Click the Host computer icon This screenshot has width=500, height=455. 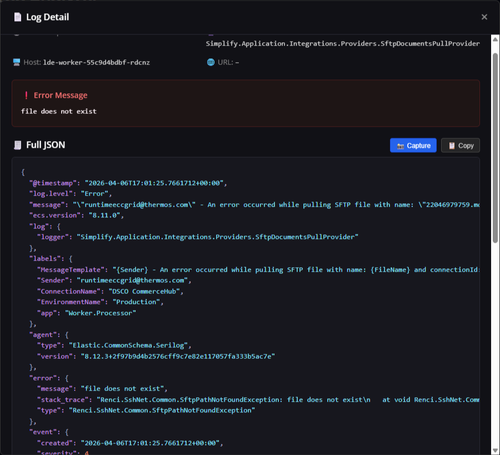(x=16, y=62)
